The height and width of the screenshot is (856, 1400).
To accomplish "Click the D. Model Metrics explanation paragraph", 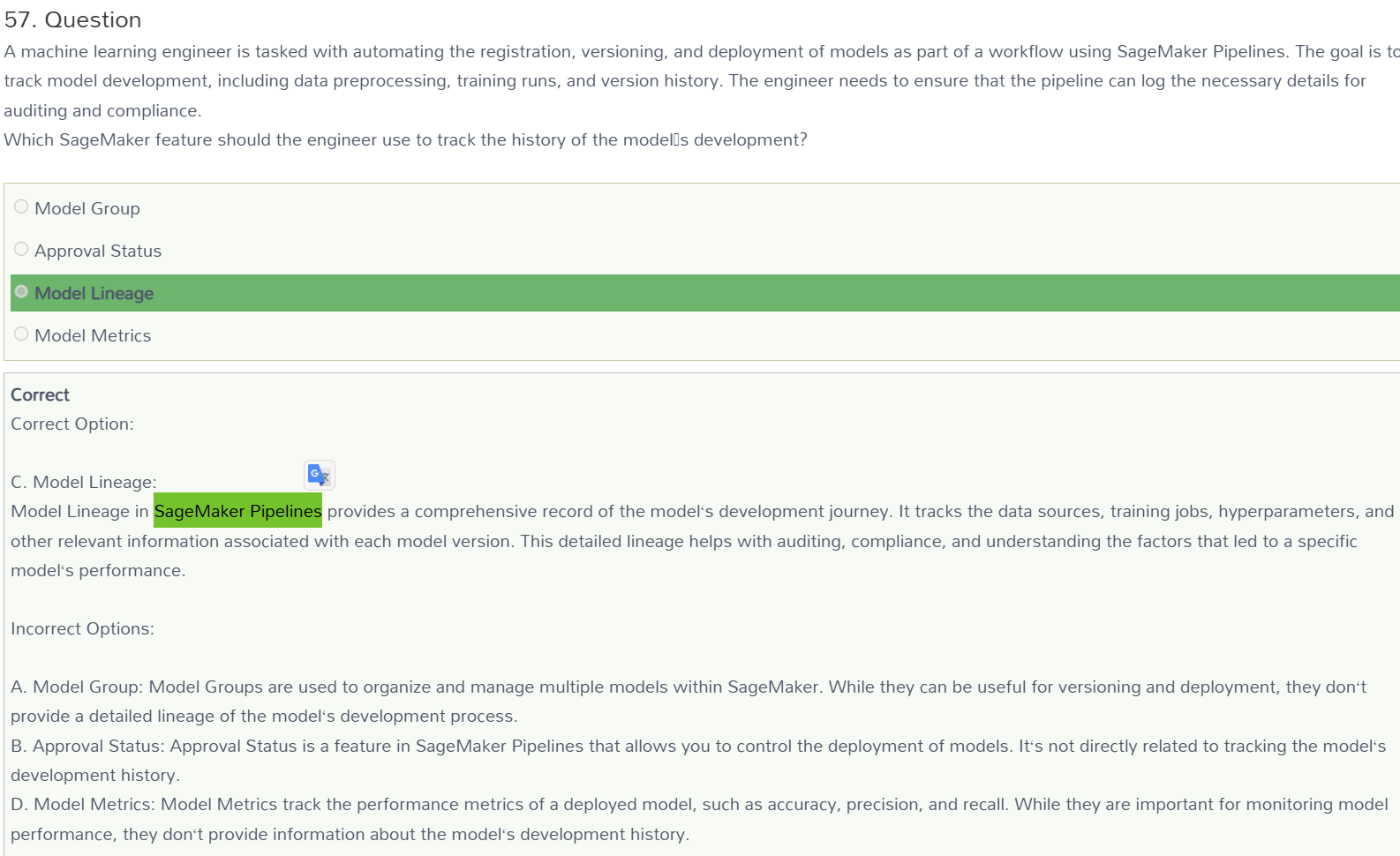I will [x=699, y=819].
